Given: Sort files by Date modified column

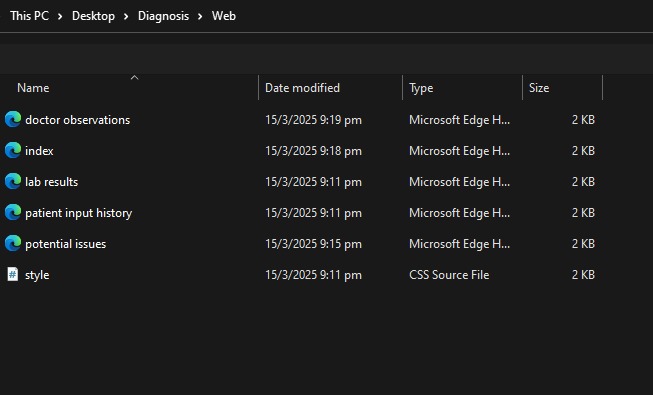Looking at the screenshot, I should point(302,88).
